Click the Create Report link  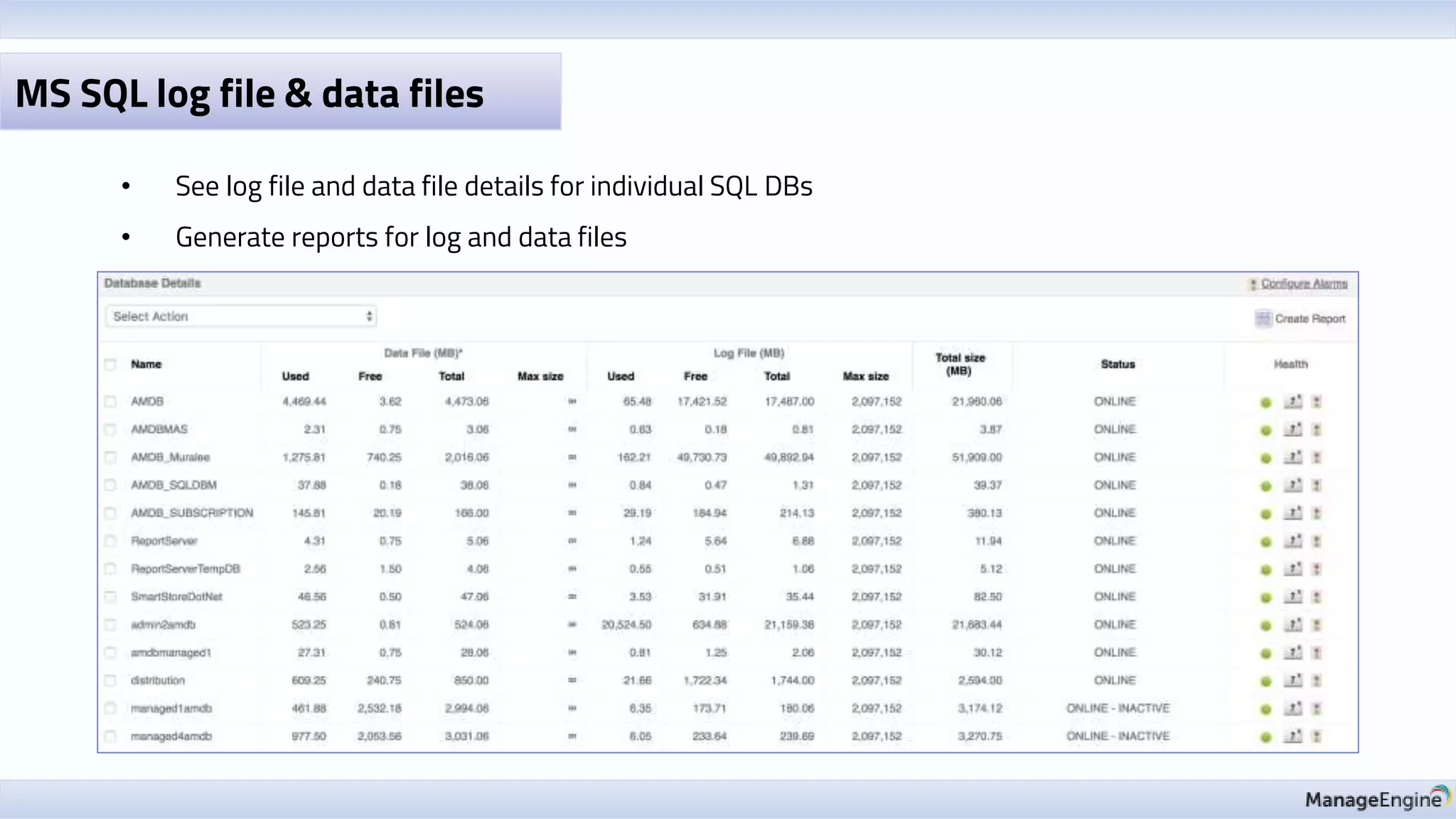tap(1310, 318)
